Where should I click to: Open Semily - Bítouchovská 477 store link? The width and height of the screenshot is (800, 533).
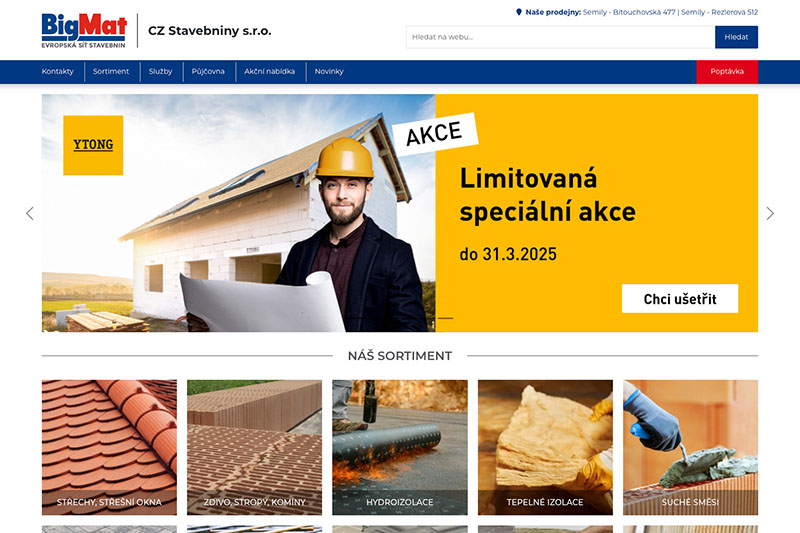[629, 12]
